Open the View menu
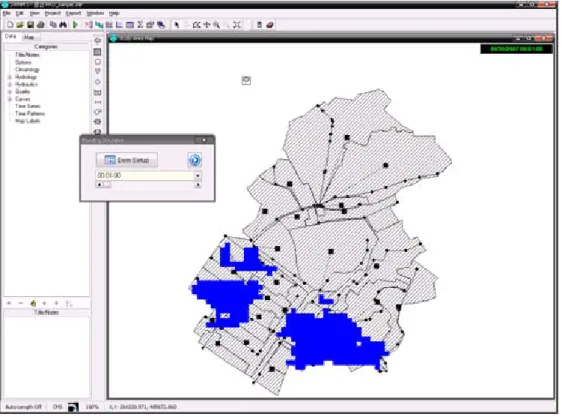 34,13
